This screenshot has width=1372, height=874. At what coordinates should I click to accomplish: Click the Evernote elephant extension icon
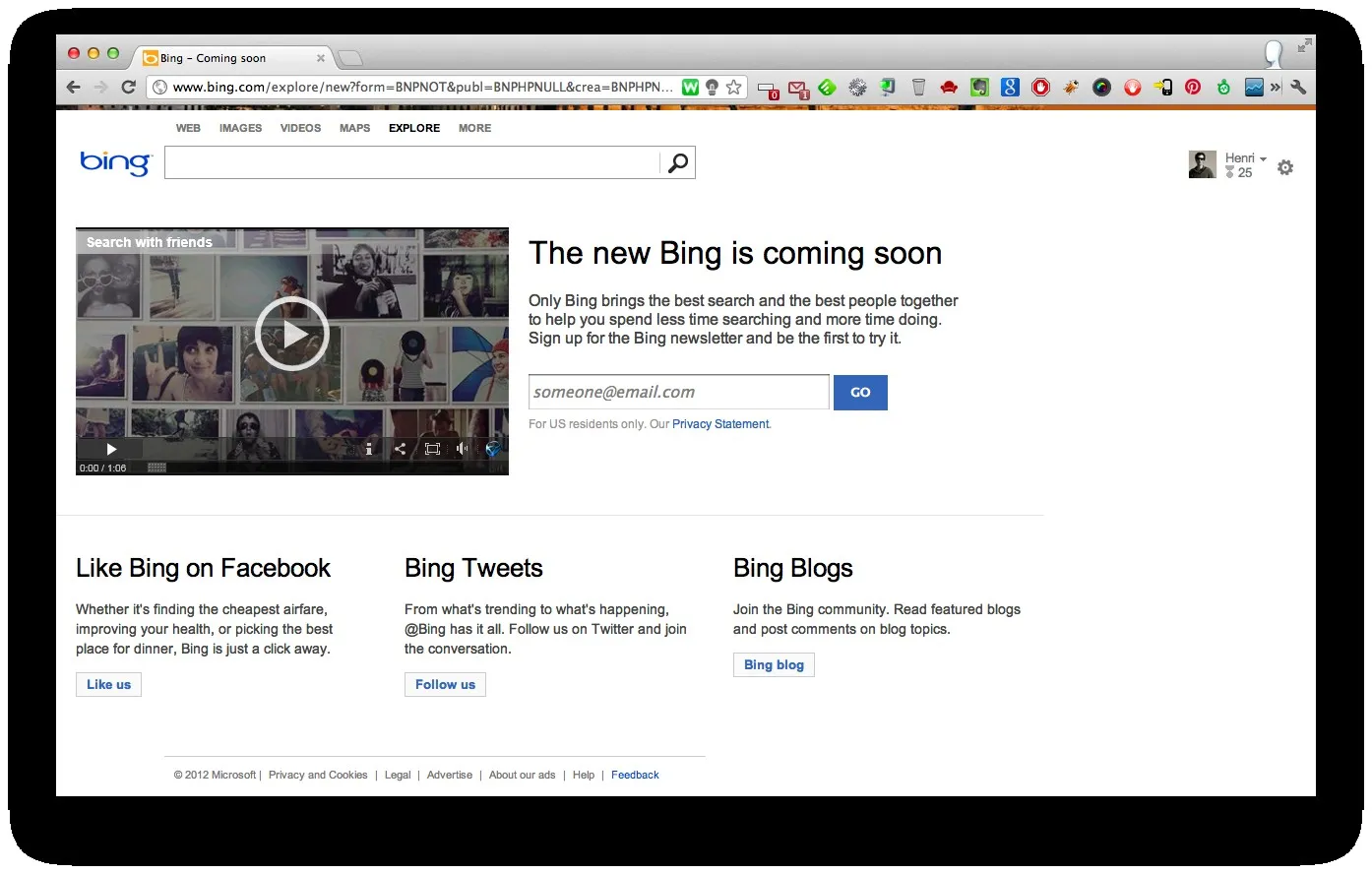click(x=978, y=88)
